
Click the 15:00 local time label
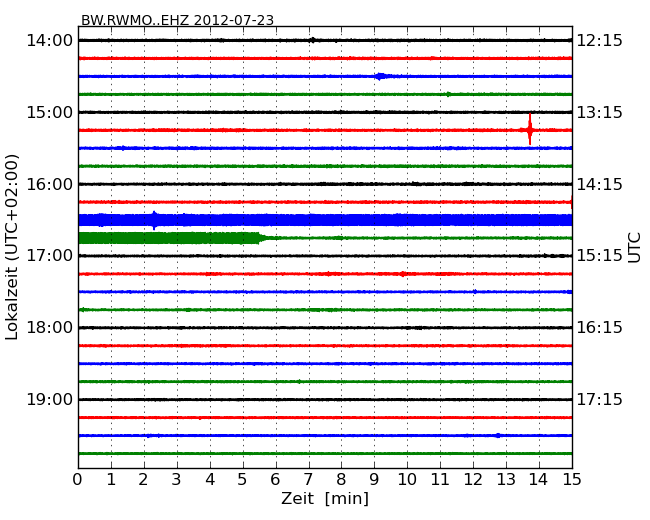click(x=49, y=112)
